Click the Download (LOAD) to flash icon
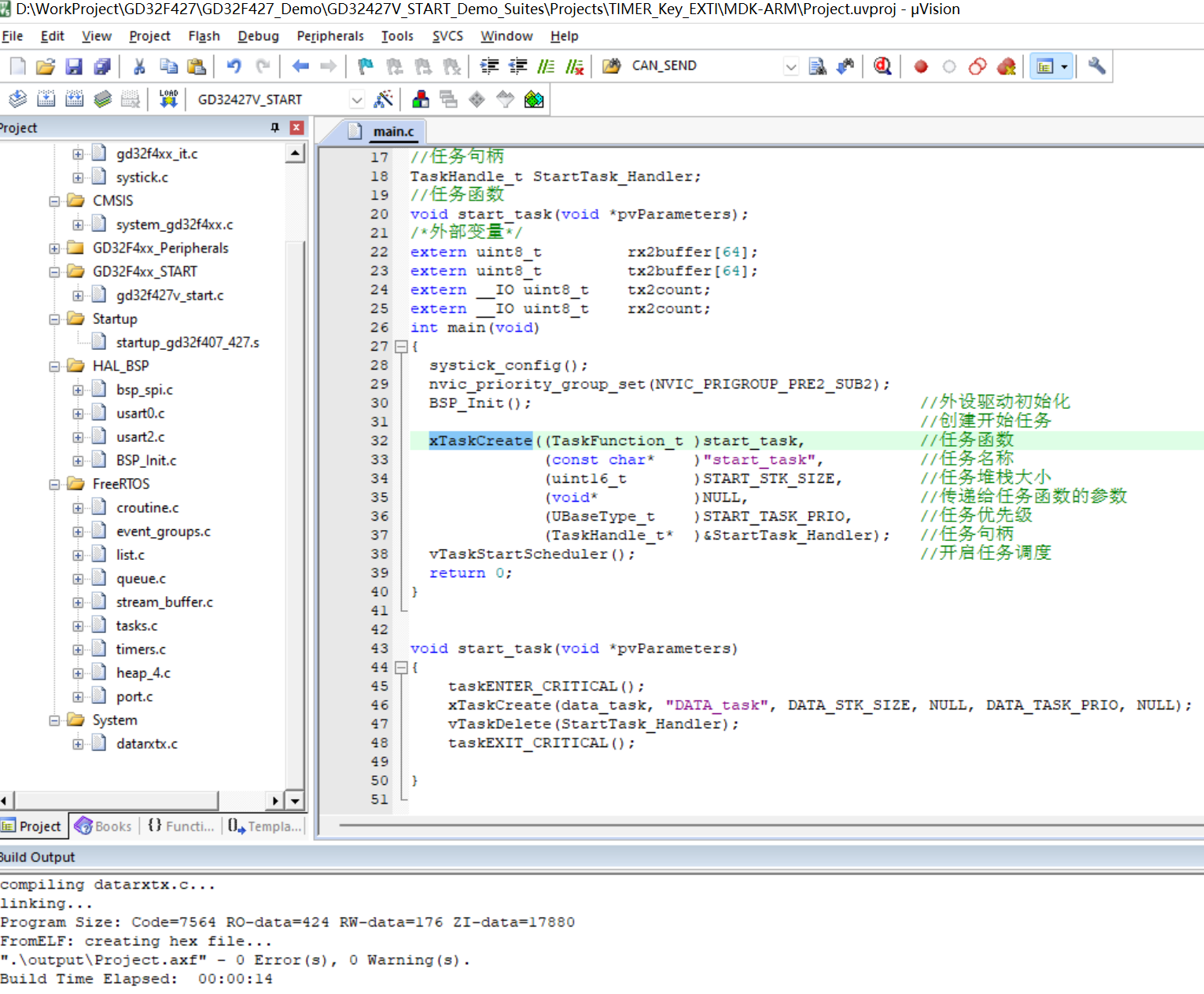Viewport: 1204px width, 994px height. [168, 99]
